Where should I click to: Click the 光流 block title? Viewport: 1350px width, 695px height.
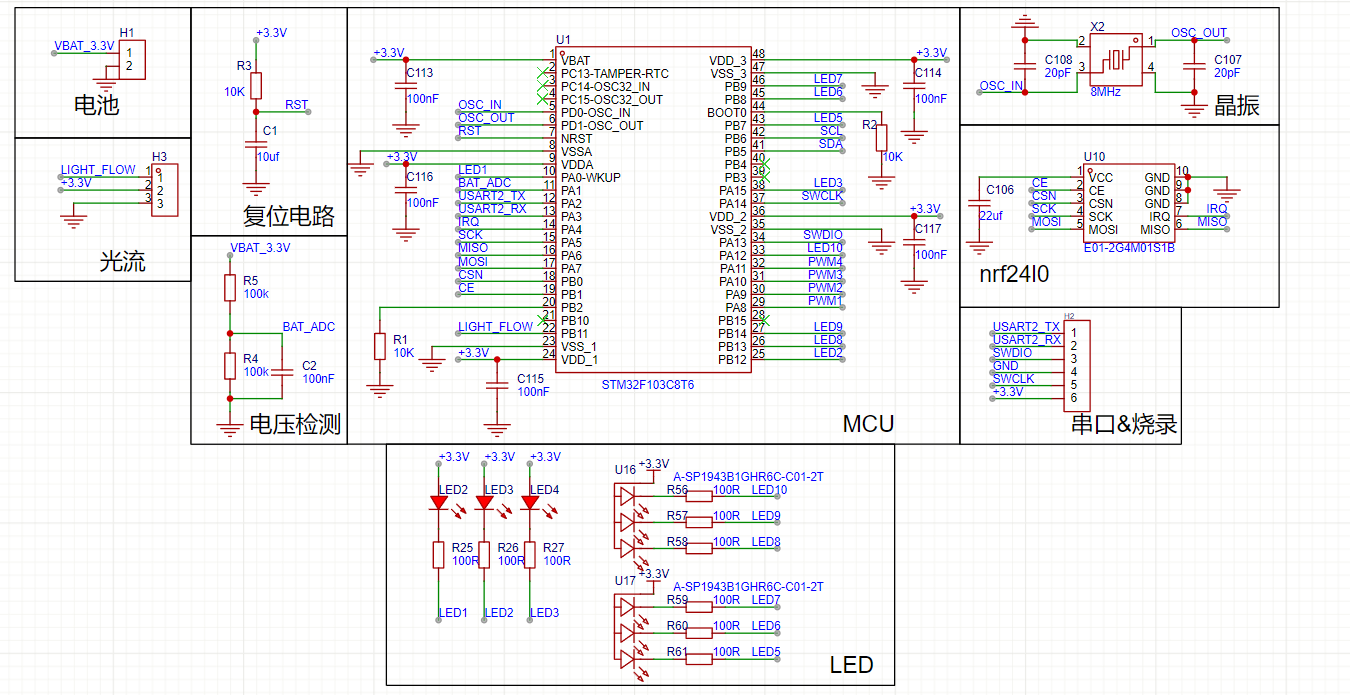click(122, 262)
